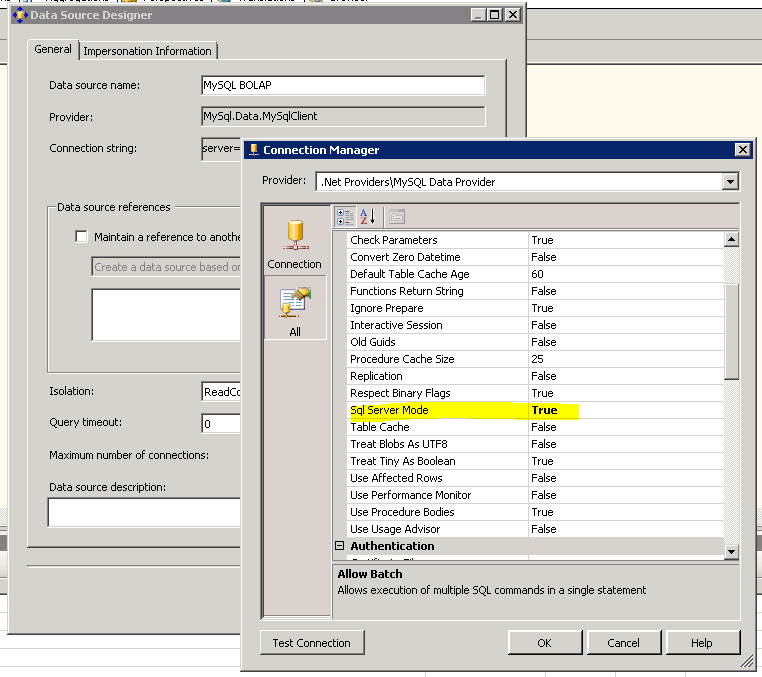Click Cancel in Connection Manager
Screen dimensions: 762x677
pyautogui.click(x=623, y=643)
